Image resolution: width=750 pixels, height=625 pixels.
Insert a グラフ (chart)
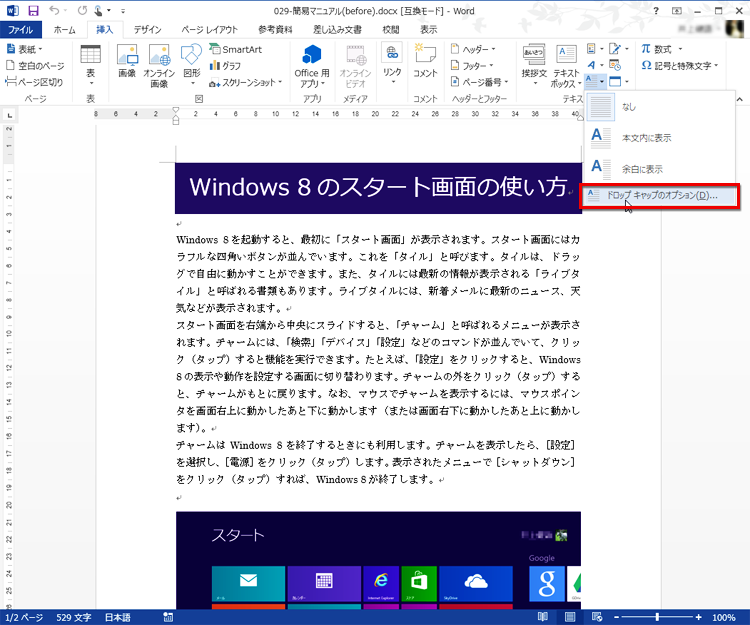click(x=225, y=66)
